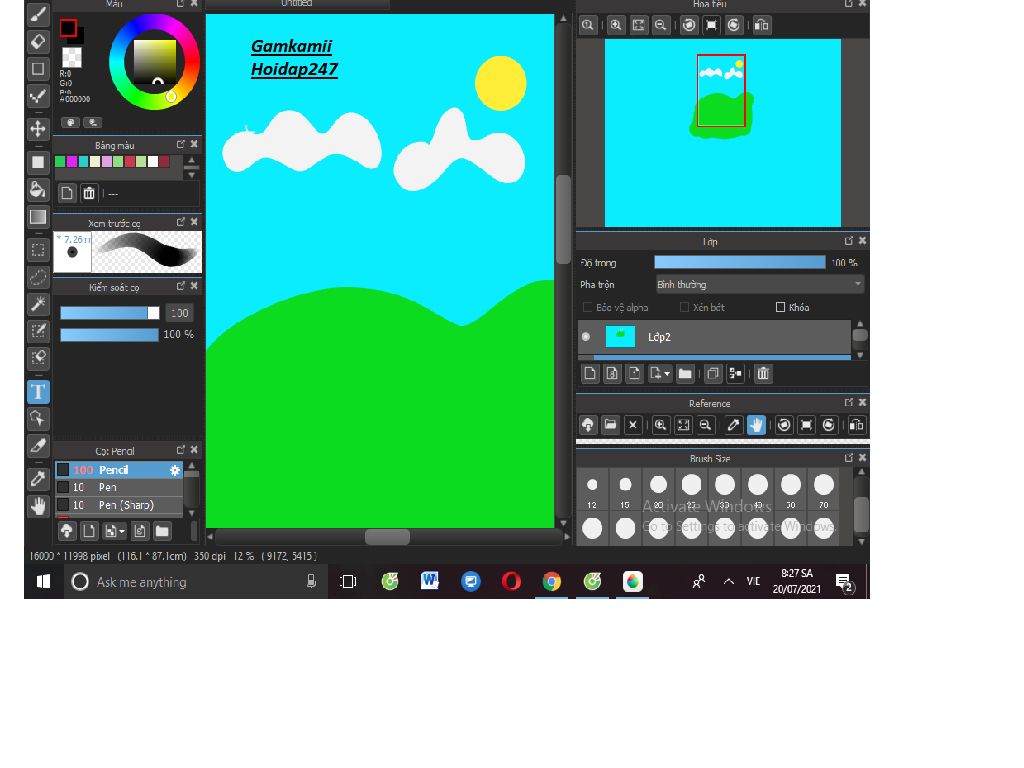The image size is (1024, 768).
Task: Click the Reference panel eyedropper icon
Action: (733, 425)
